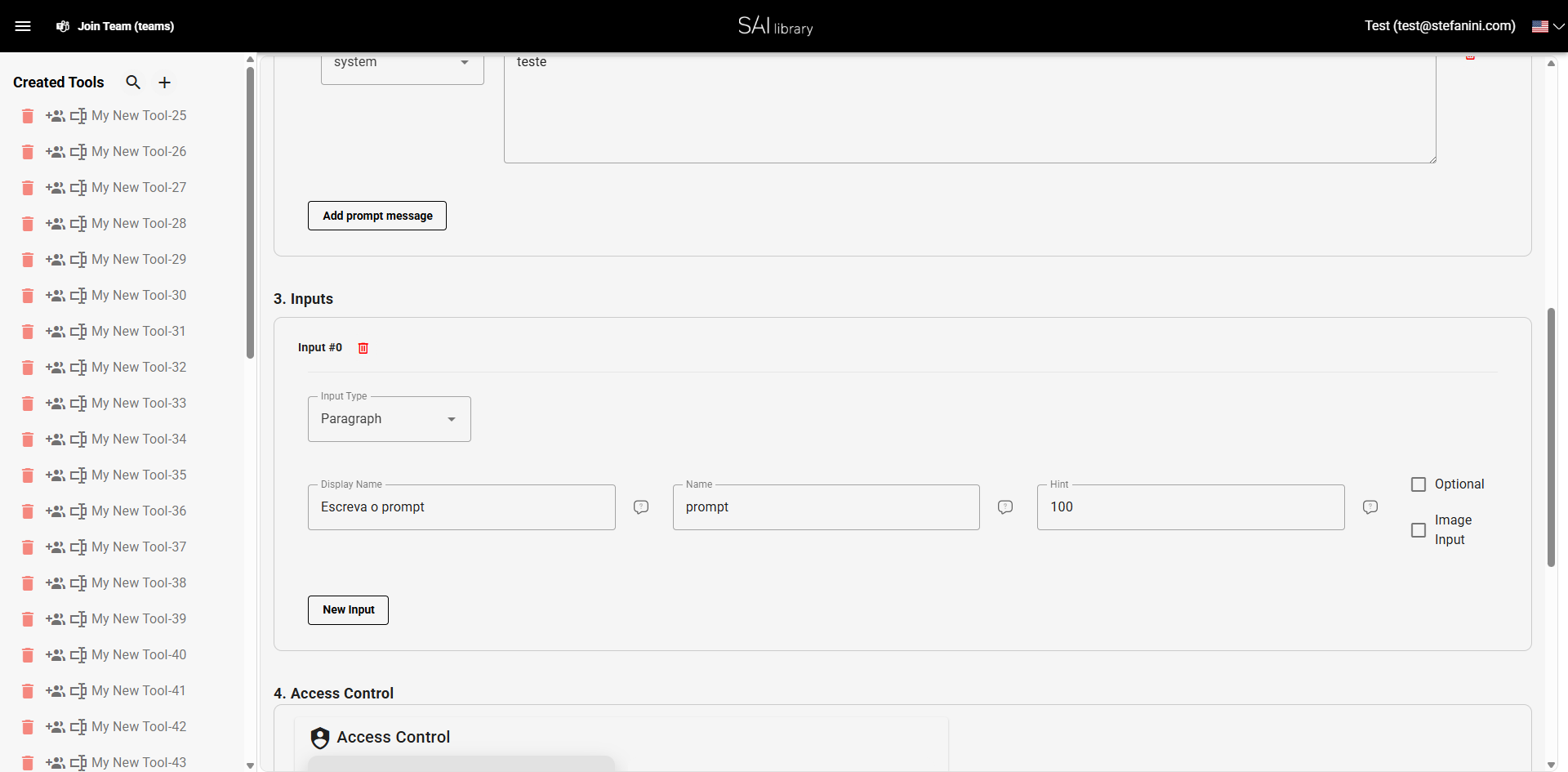Toggle the comment bubble next to Hint field

point(1370,506)
